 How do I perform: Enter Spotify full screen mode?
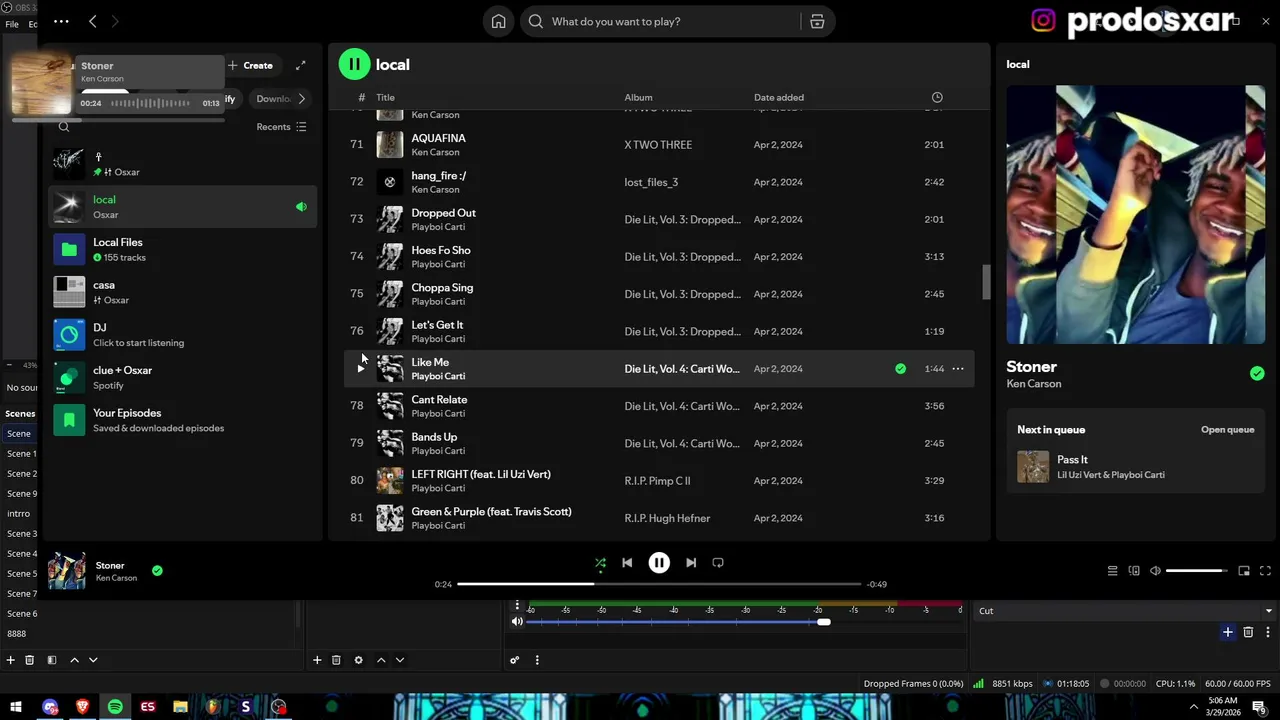point(1265,571)
